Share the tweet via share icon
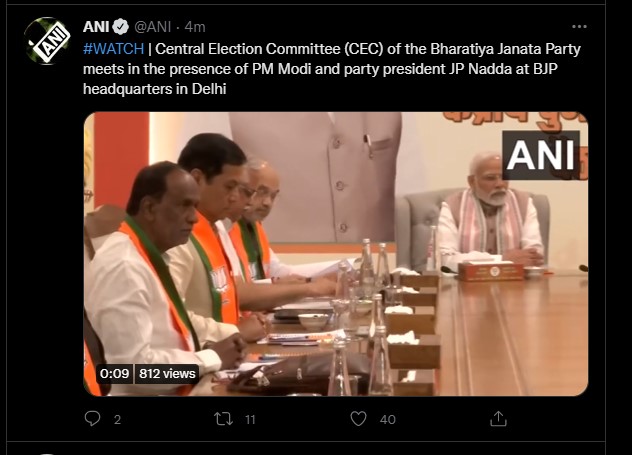 point(498,419)
